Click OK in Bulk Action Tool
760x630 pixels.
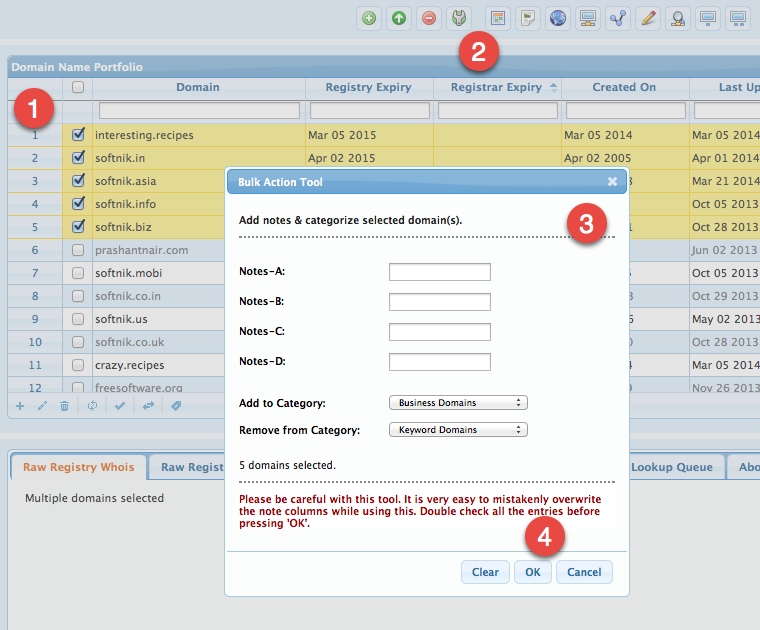[x=533, y=572]
